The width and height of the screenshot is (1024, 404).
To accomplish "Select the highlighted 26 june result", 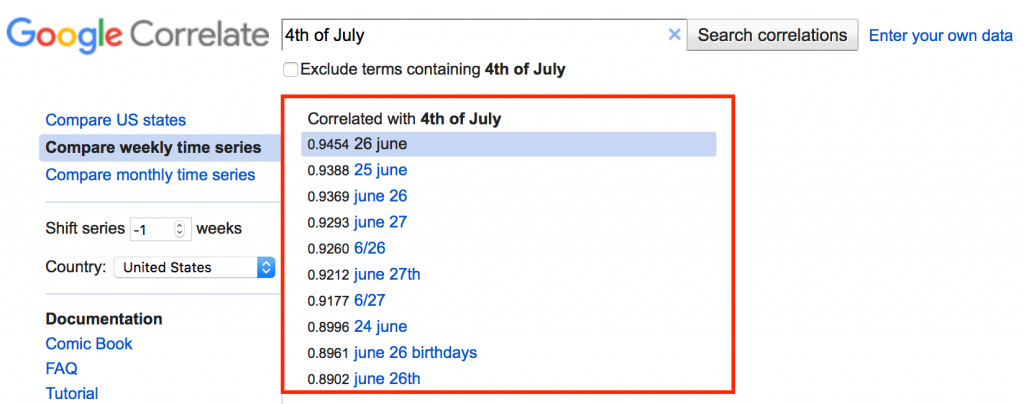I will point(509,144).
